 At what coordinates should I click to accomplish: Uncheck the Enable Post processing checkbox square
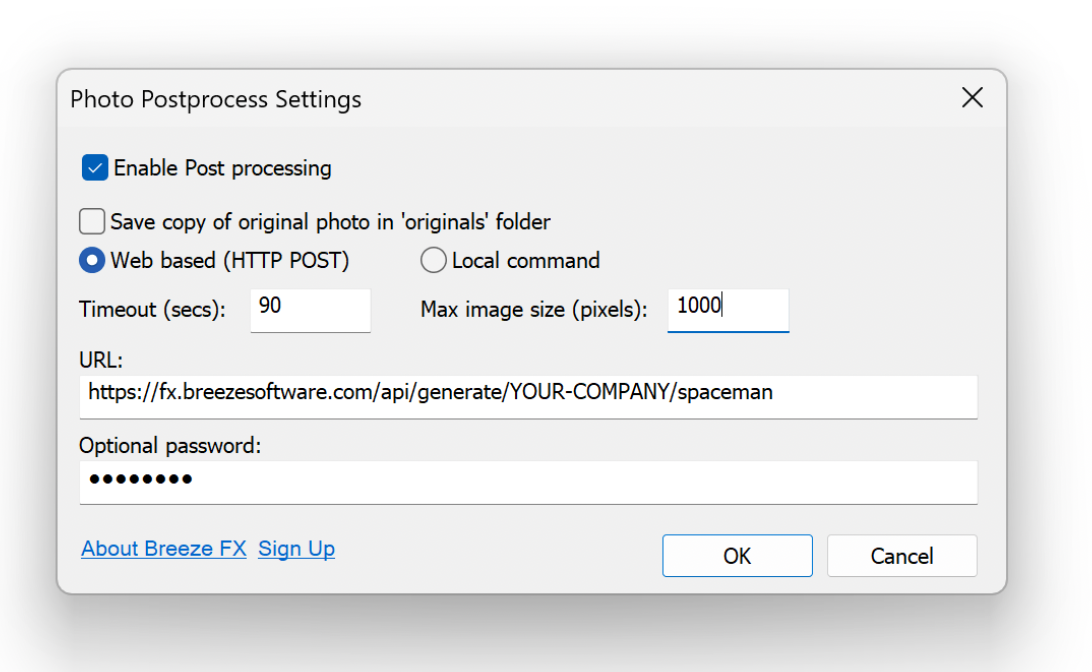pyautogui.click(x=95, y=168)
